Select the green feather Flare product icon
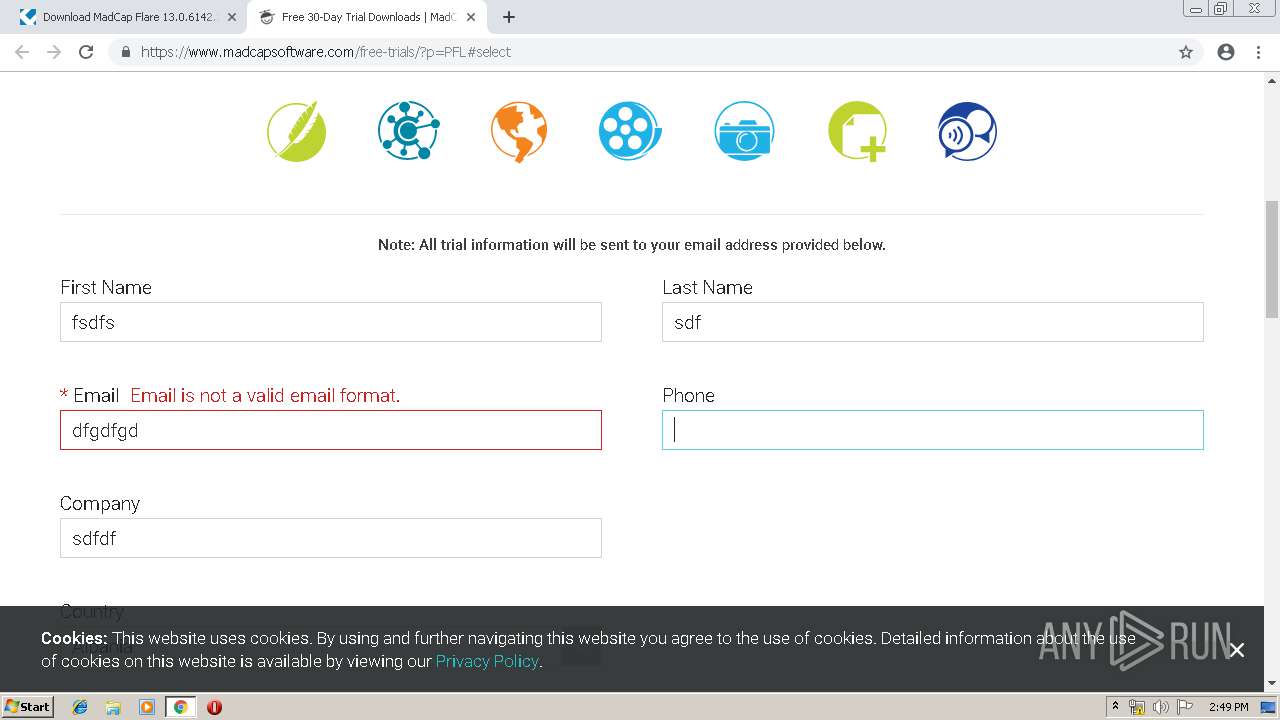The height and width of the screenshot is (720, 1280). 297,131
